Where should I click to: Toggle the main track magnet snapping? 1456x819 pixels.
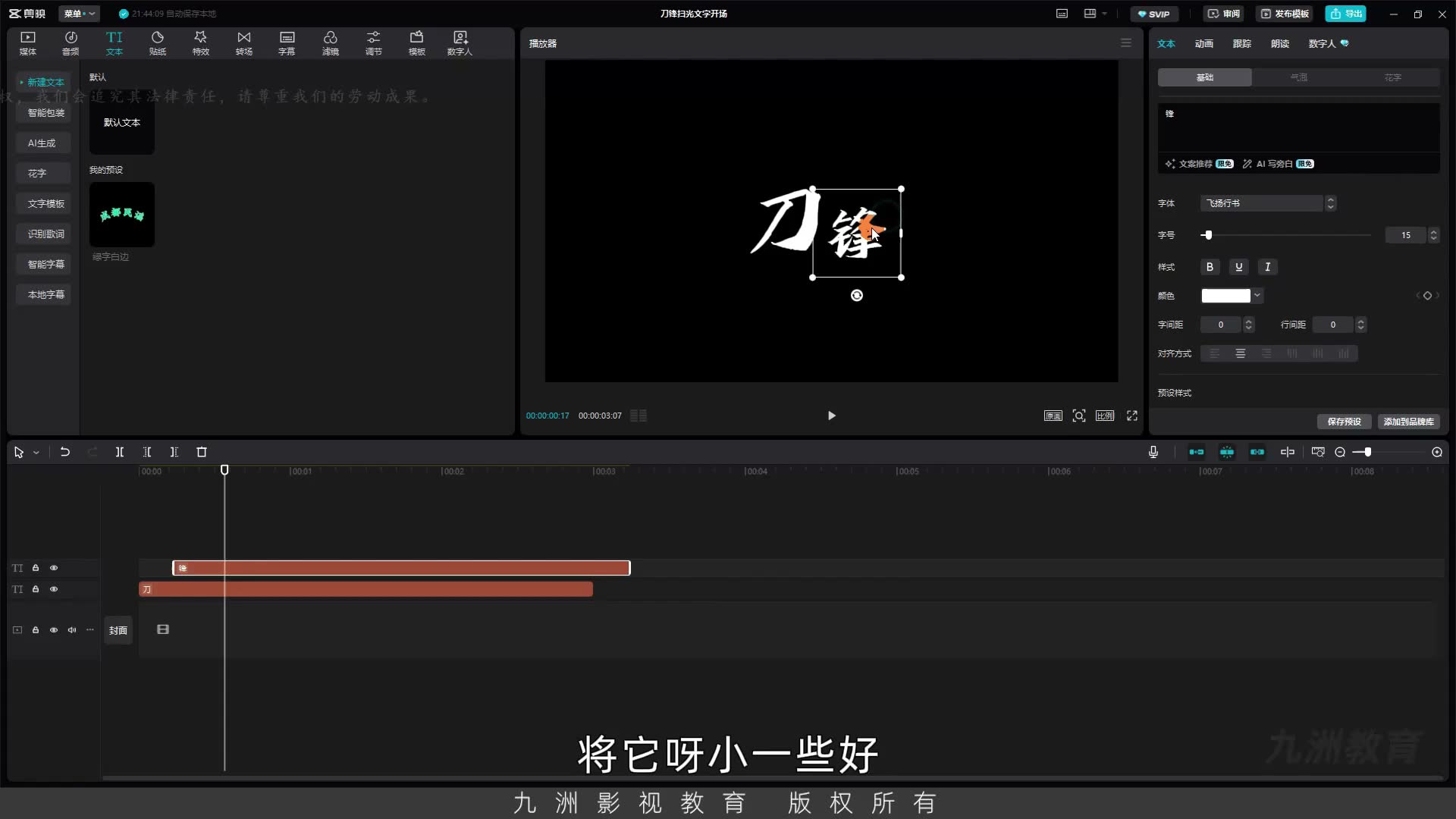(1197, 452)
